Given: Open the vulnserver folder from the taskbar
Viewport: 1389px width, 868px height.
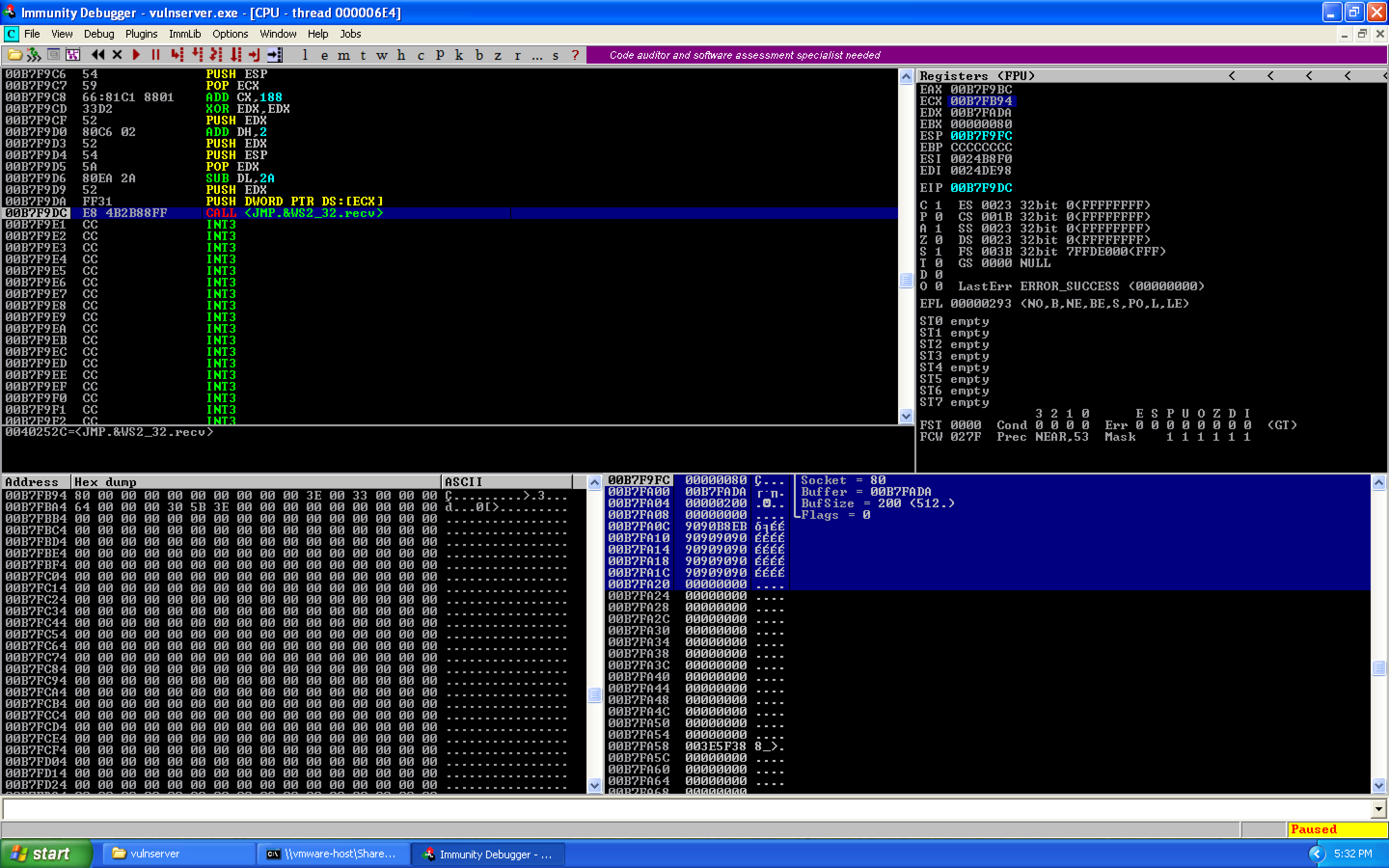Looking at the screenshot, I should 178,854.
